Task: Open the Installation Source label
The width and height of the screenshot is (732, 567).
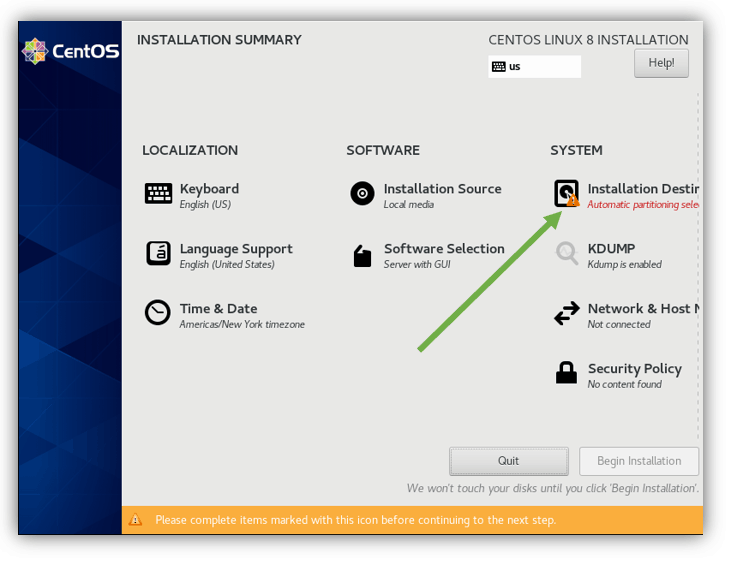Action: 443,189
